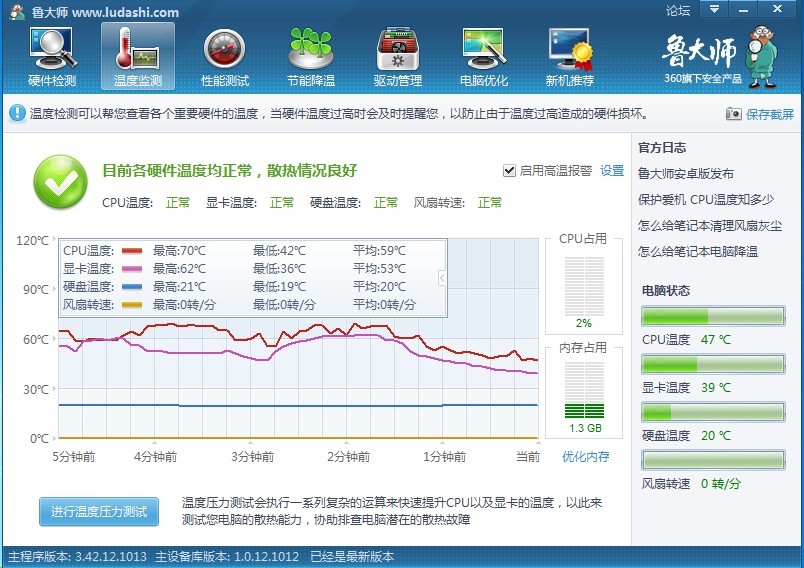Click the 120℃ axis label

click(x=33, y=240)
